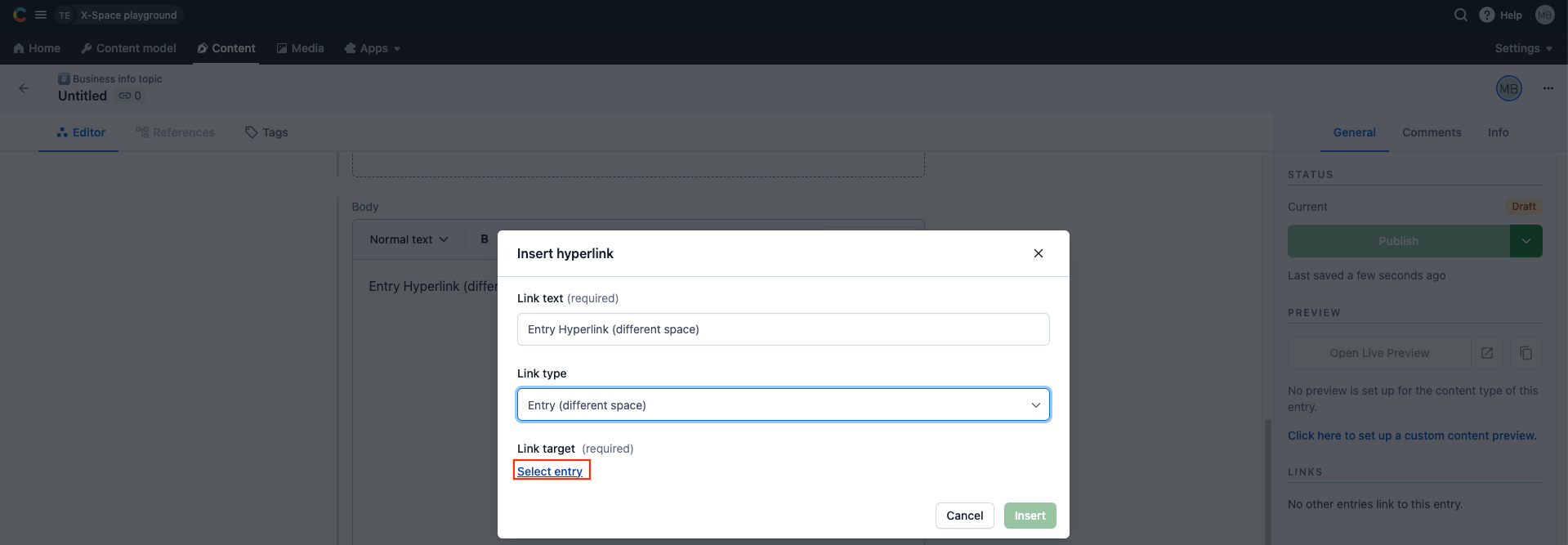Viewport: 1568px width, 545px height.
Task: Open preview in new tab icon
Action: 1487,353
